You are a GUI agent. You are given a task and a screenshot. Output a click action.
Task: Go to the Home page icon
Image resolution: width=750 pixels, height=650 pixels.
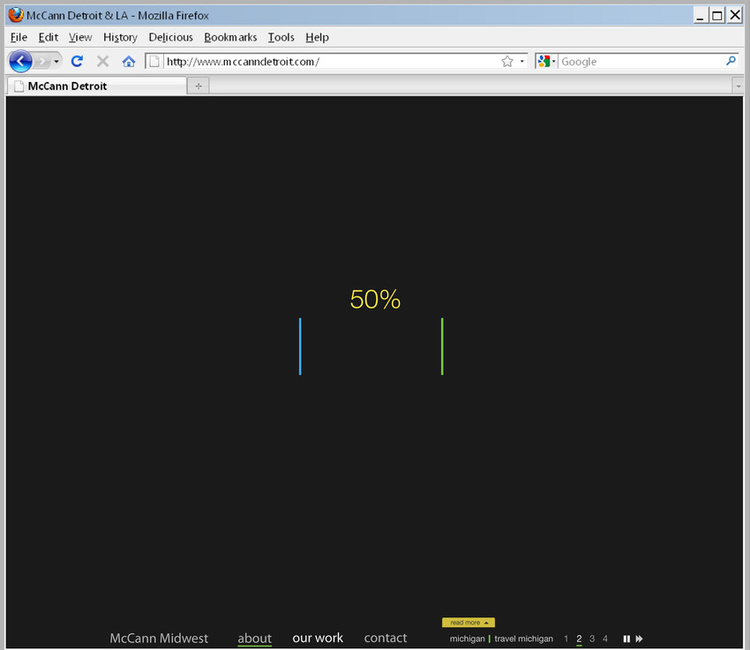[128, 62]
